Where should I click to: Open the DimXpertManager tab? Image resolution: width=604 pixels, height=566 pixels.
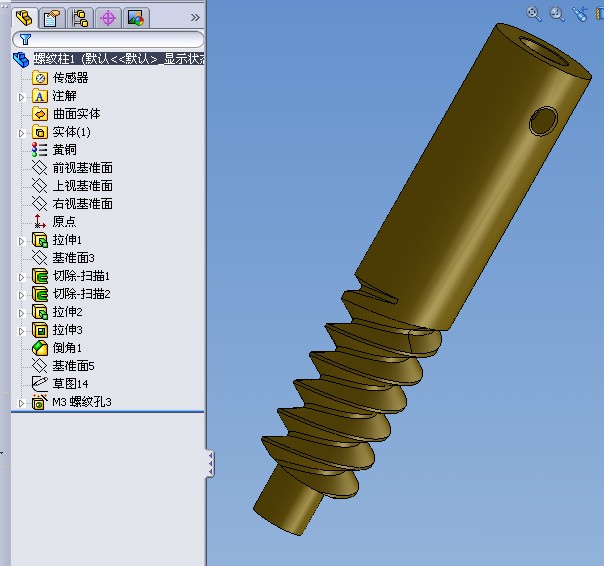(x=108, y=18)
